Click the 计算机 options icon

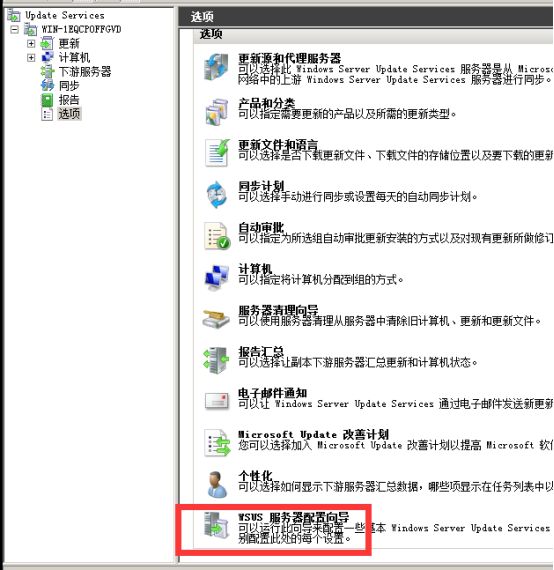click(x=217, y=277)
